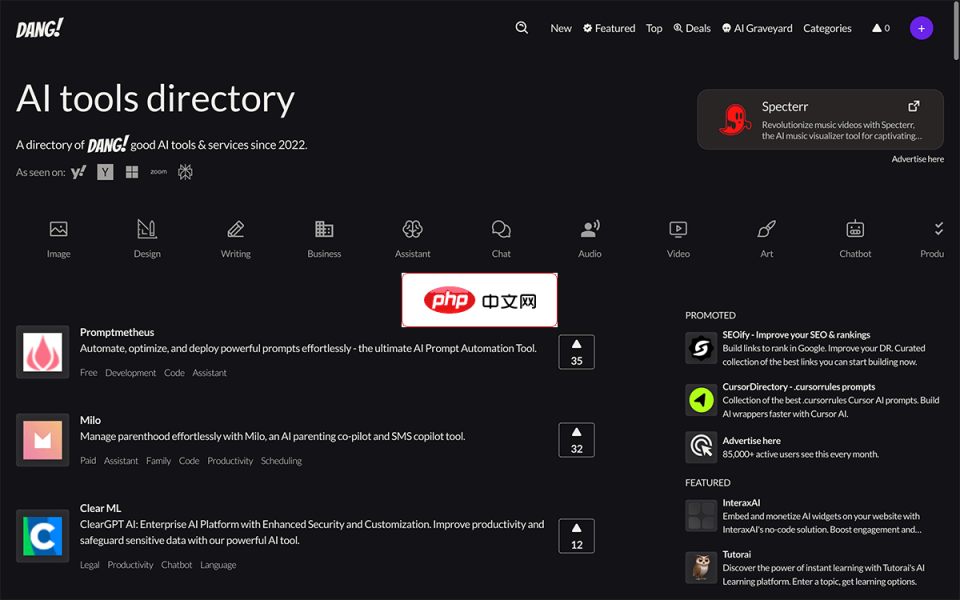Open the InteraxAI featured link

click(x=741, y=503)
